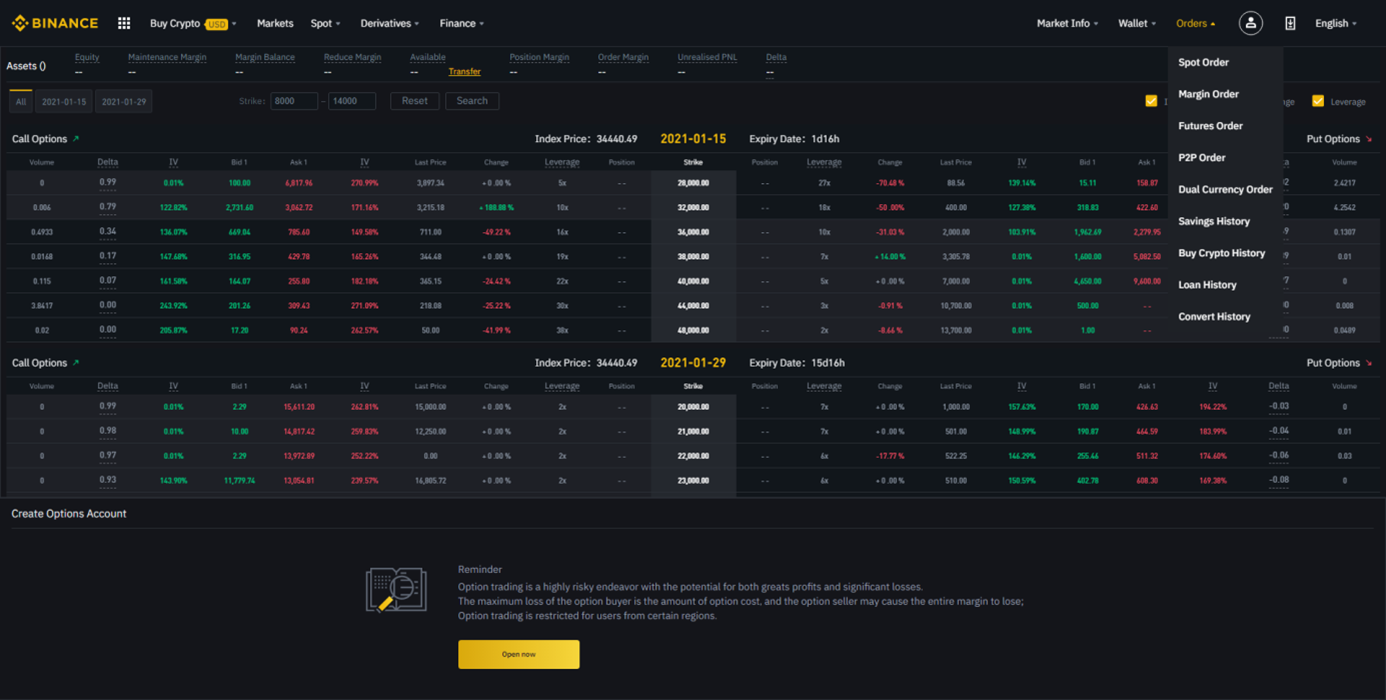Click the Reset button for strike filters
Image resolution: width=1386 pixels, height=700 pixels.
tap(414, 100)
